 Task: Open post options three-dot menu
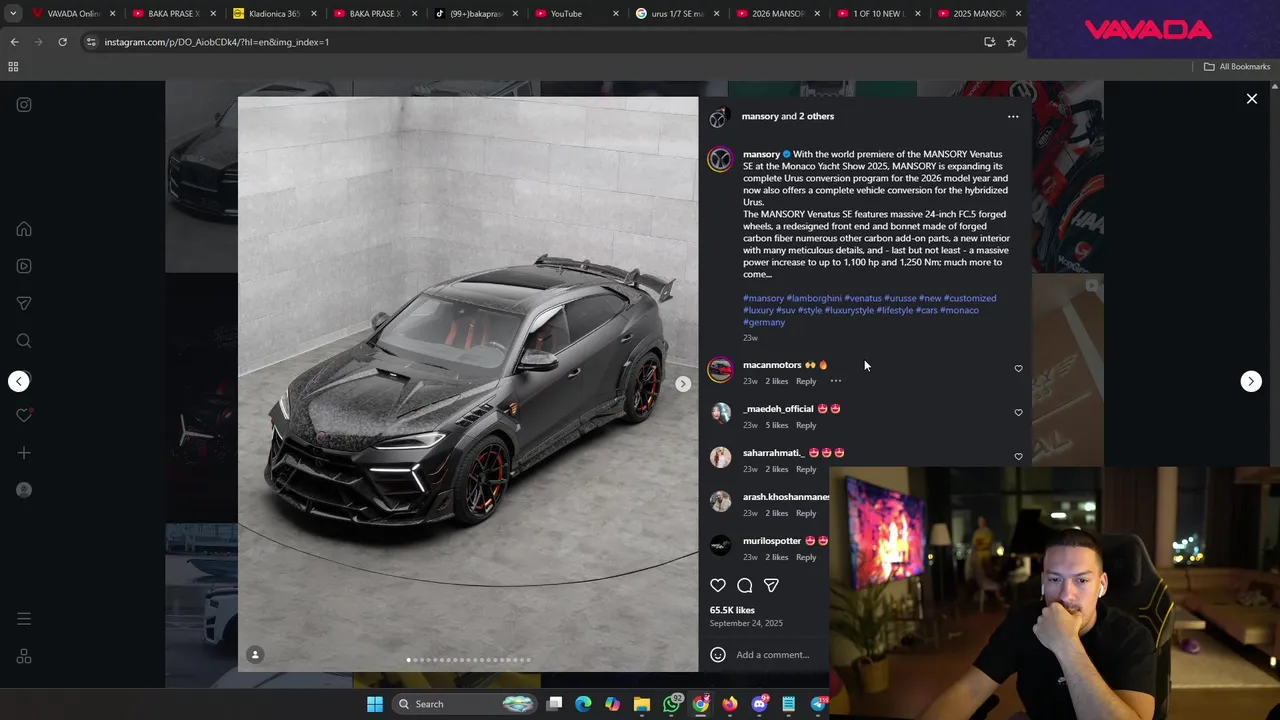[1013, 117]
